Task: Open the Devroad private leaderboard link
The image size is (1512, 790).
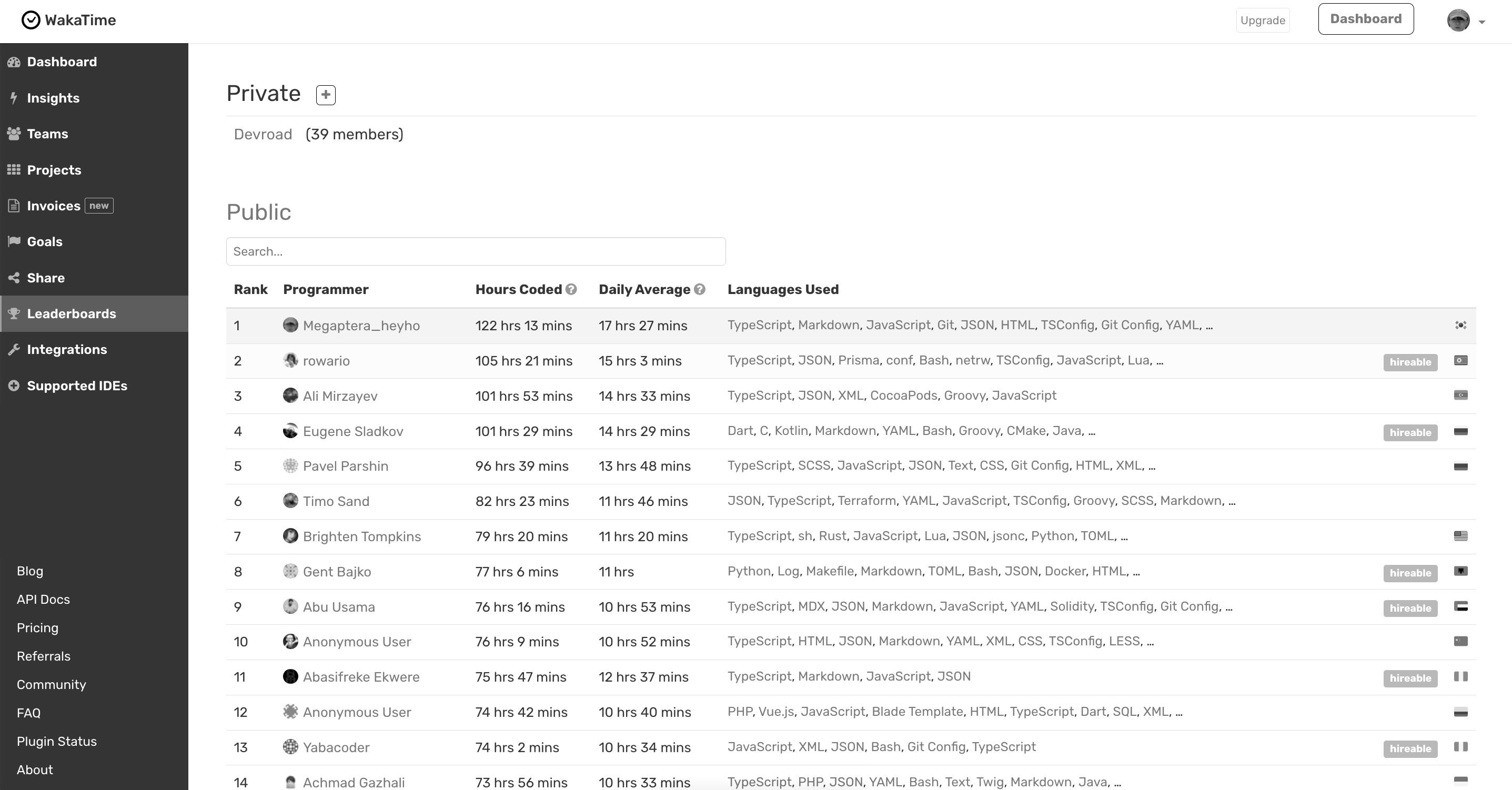Action: click(x=263, y=135)
